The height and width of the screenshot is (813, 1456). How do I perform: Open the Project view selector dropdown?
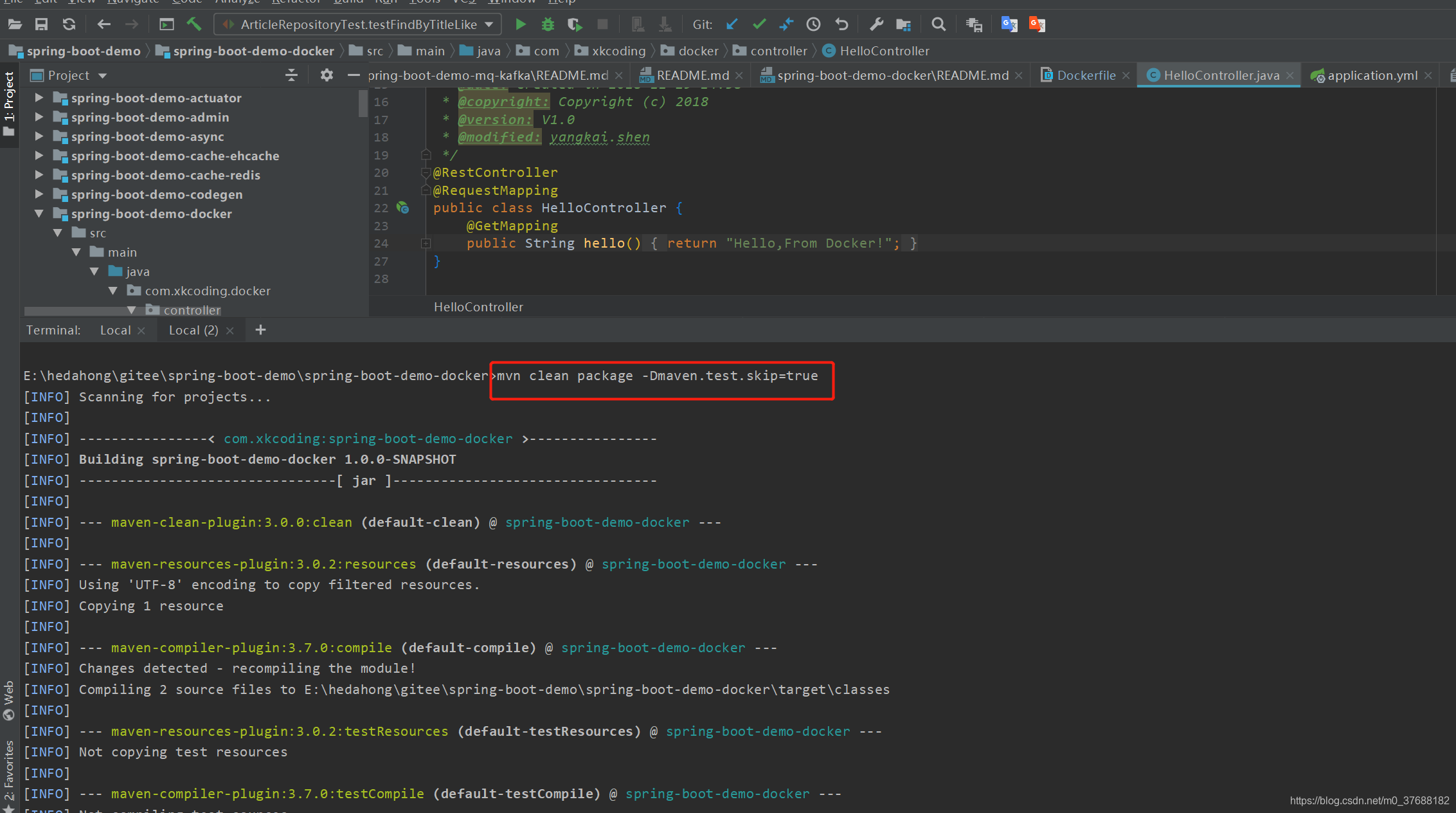coord(68,75)
